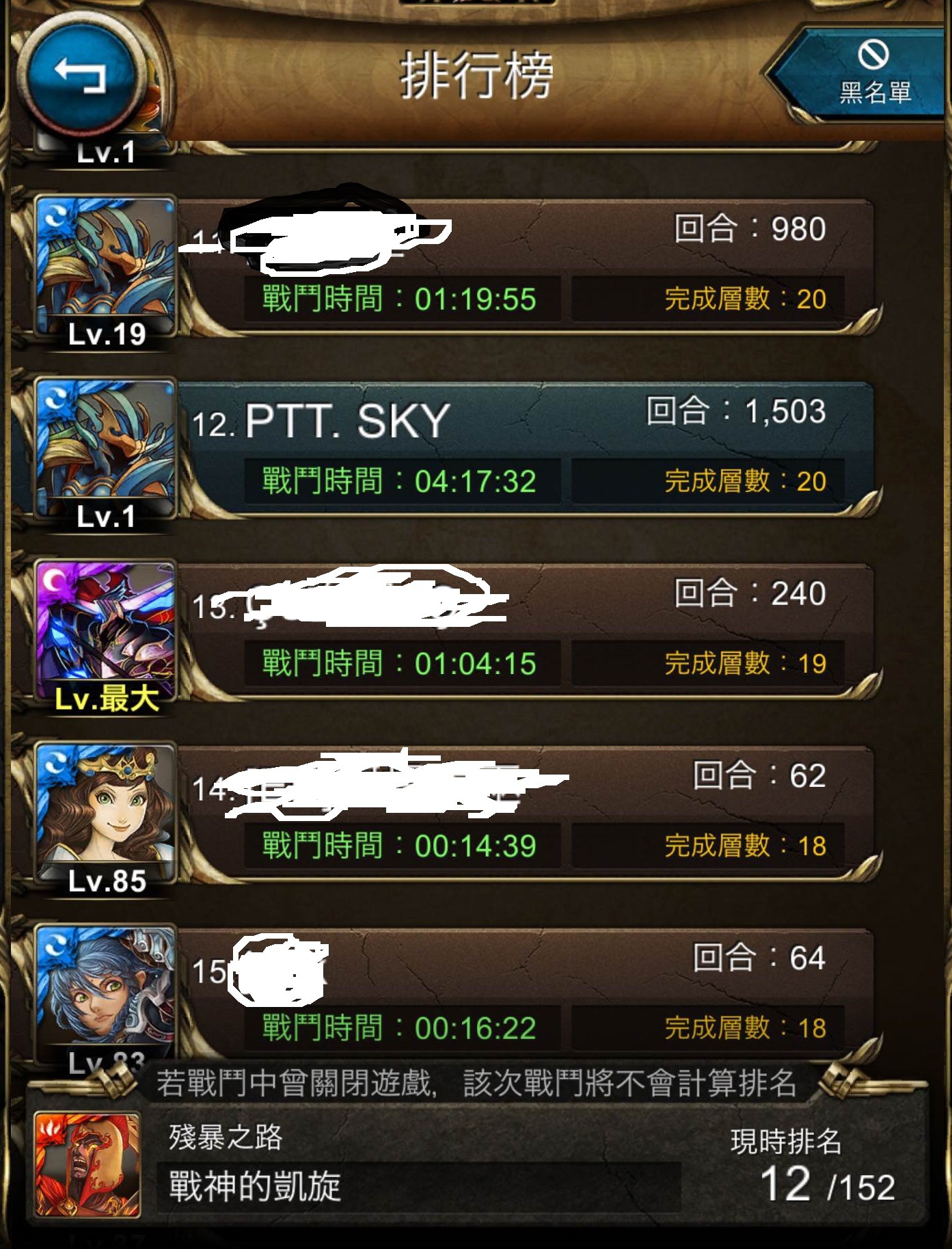Tap the blacklist prohibition circle icon
This screenshot has width=952, height=1249.
[x=873, y=54]
